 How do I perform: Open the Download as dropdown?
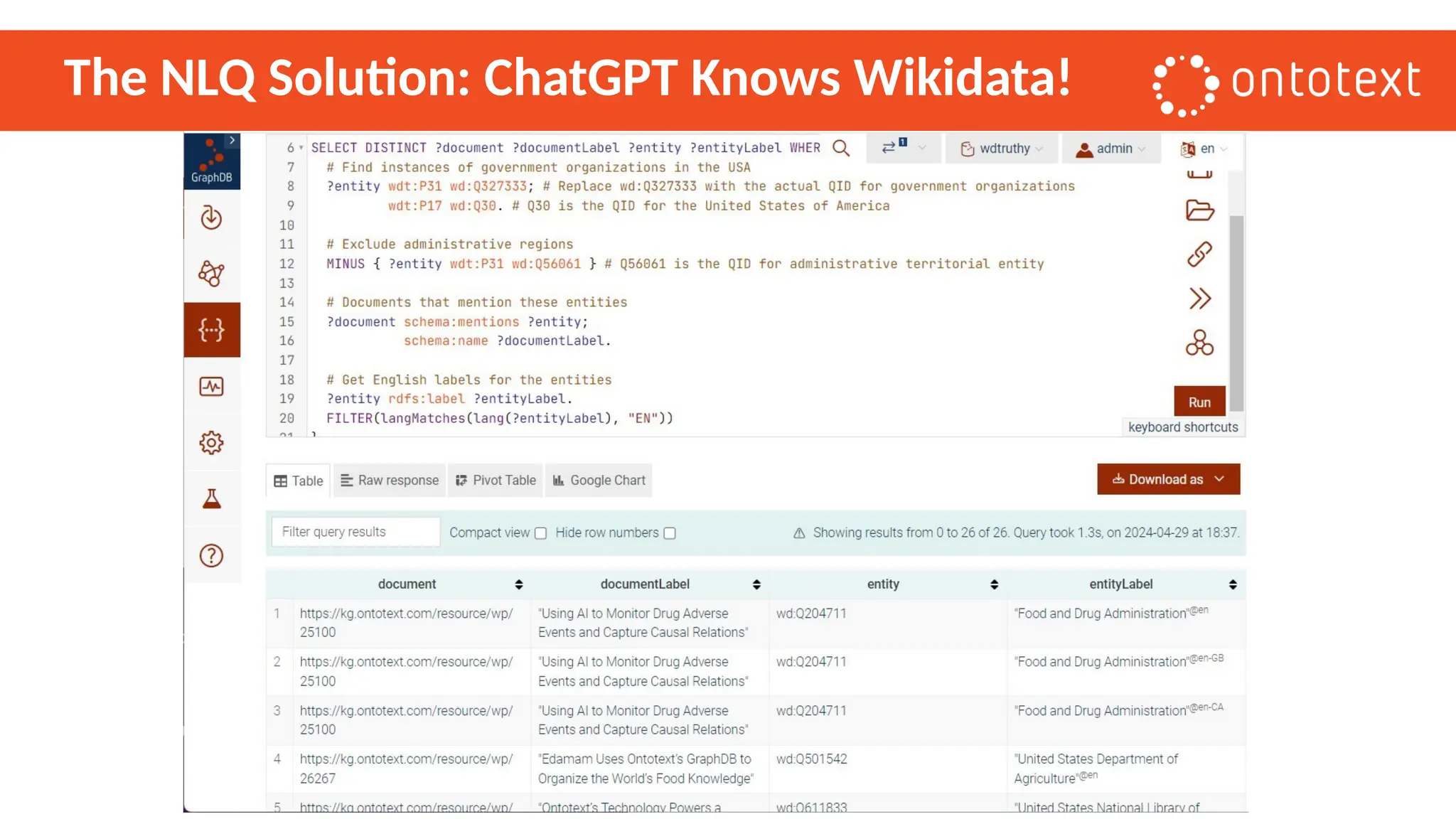pyautogui.click(x=1168, y=479)
